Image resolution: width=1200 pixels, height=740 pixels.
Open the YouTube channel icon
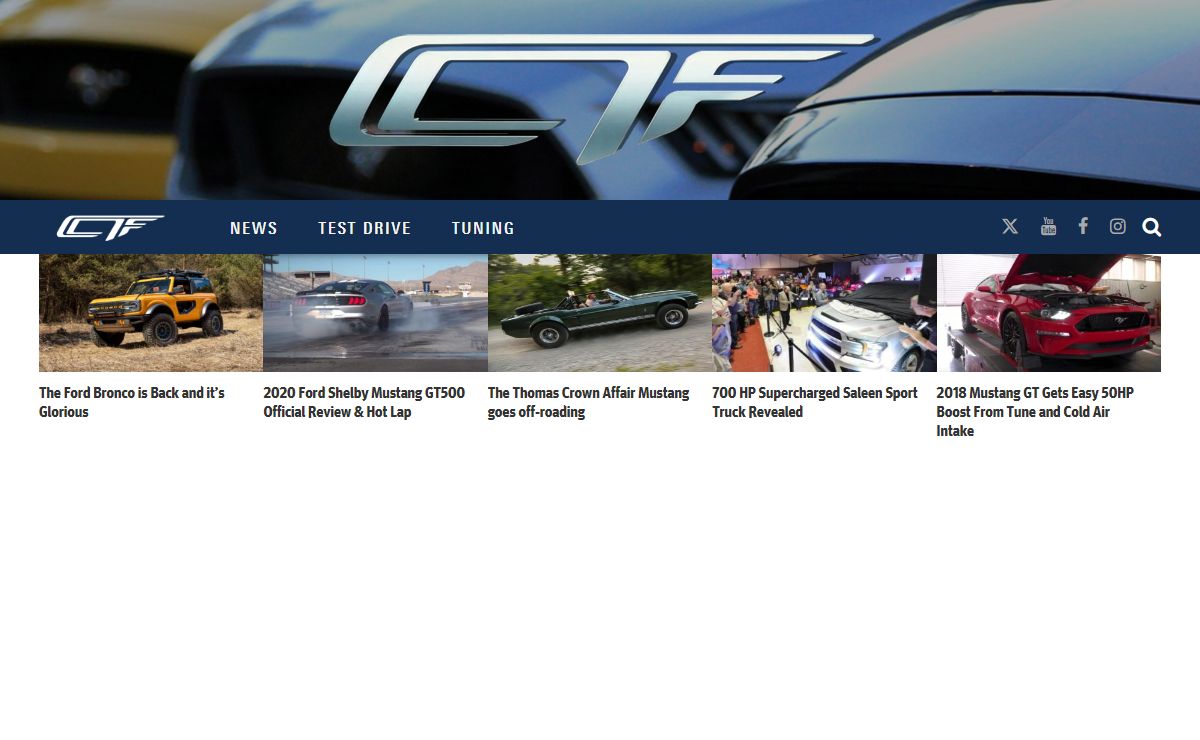pyautogui.click(x=1048, y=227)
